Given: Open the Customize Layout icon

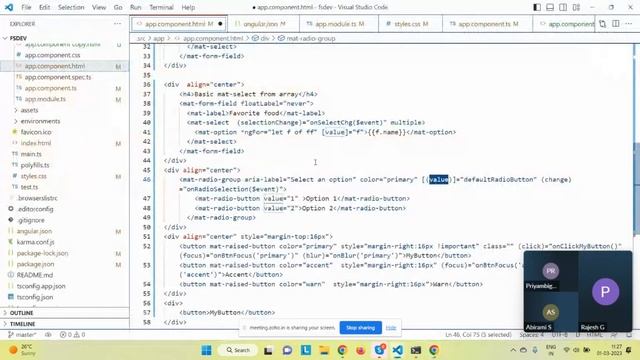Looking at the screenshot, I should pos(576,7).
